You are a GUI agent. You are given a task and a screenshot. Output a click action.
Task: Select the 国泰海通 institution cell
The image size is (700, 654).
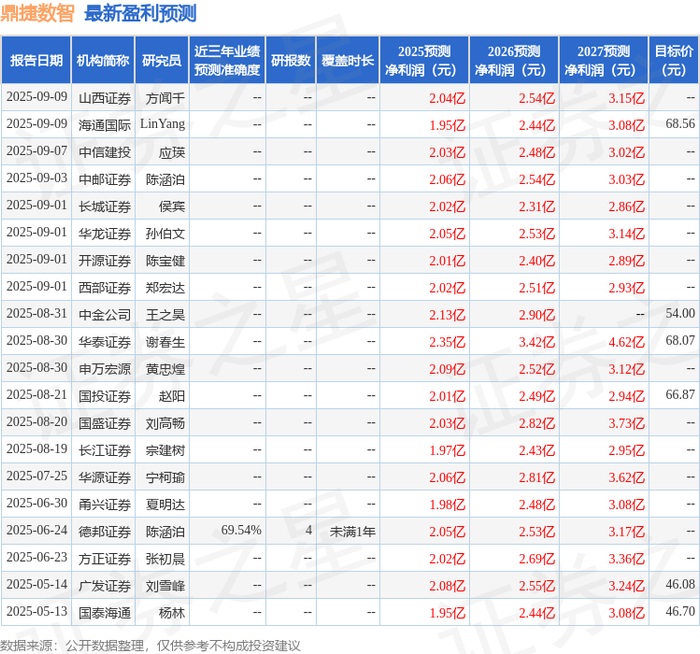104,613
